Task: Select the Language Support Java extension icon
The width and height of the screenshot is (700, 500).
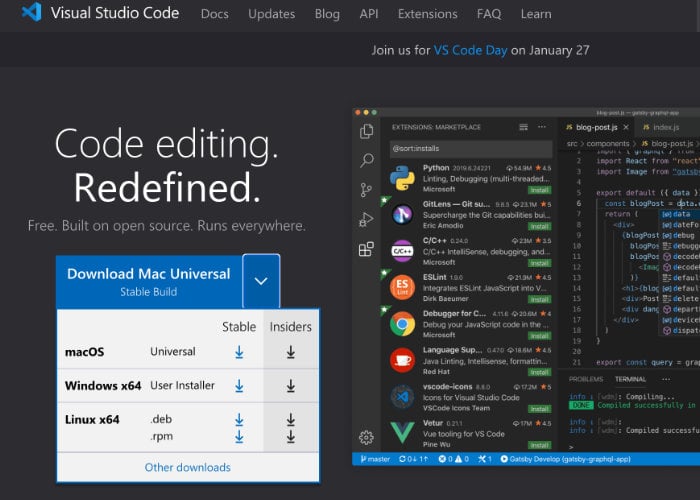Action: point(402,360)
